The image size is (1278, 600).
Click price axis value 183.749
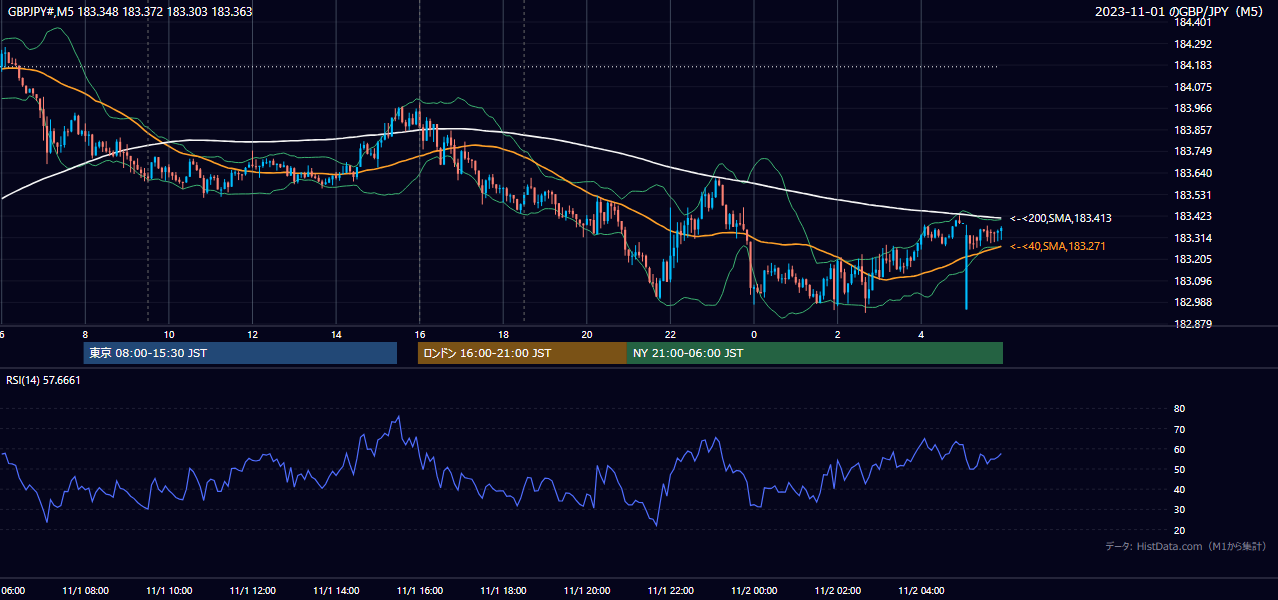(1192, 152)
